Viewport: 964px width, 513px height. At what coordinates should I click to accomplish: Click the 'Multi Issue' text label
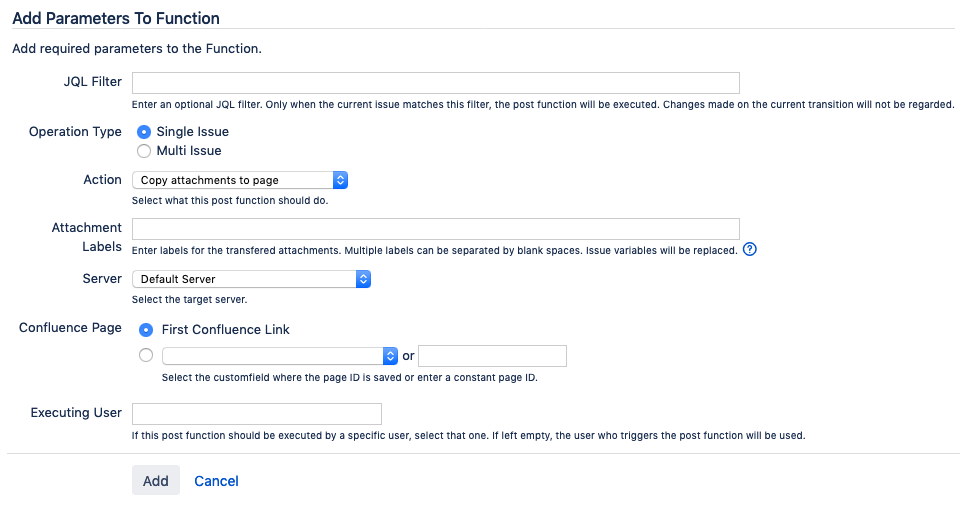(189, 151)
